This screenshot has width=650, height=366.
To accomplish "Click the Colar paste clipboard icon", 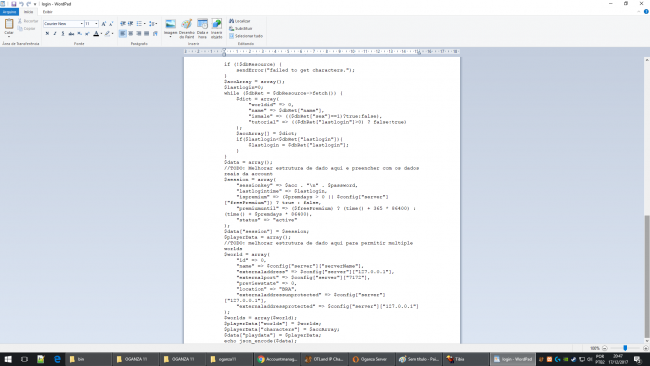I will tap(9, 24).
